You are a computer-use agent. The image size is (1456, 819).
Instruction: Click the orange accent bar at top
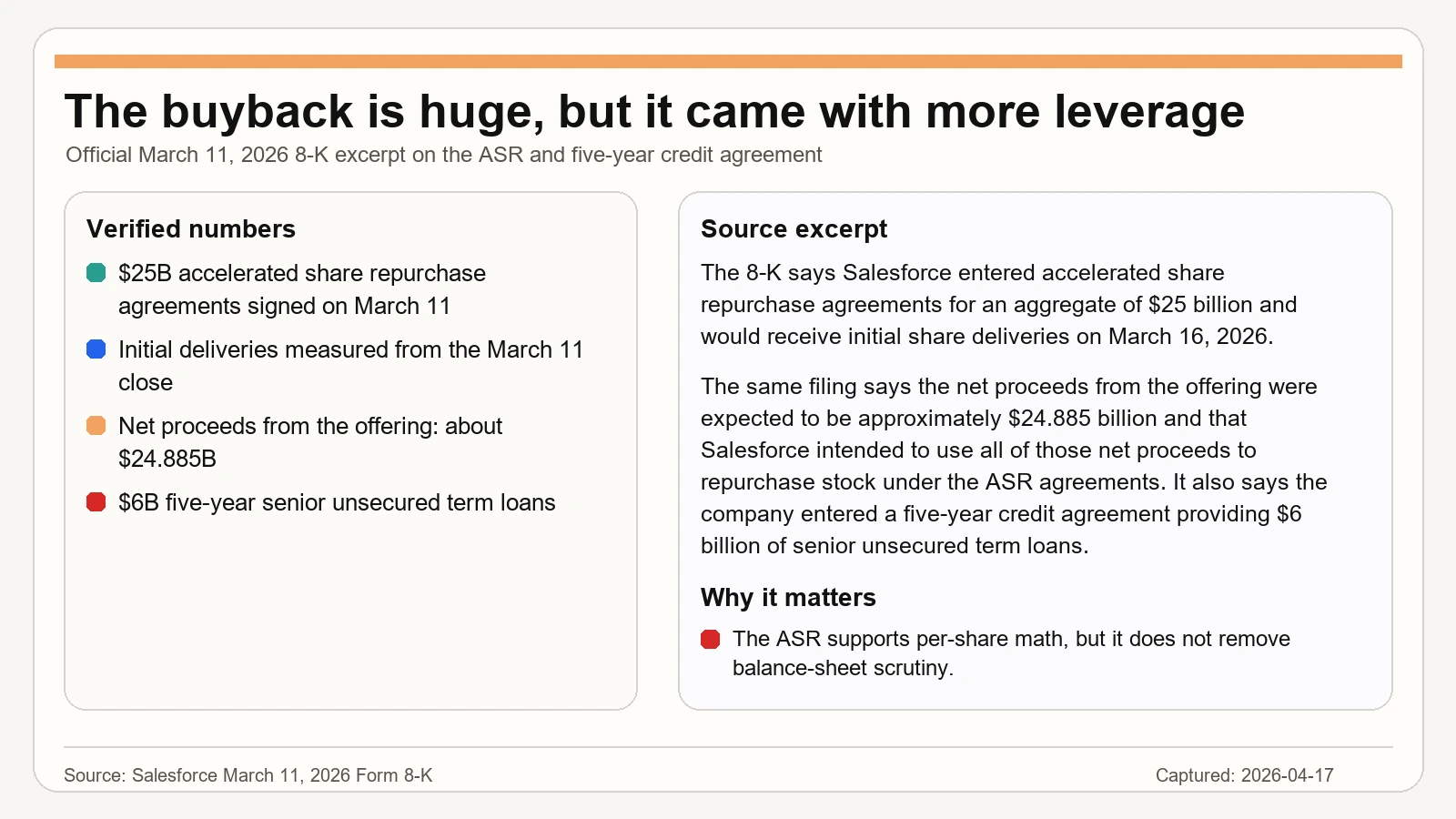[x=728, y=61]
